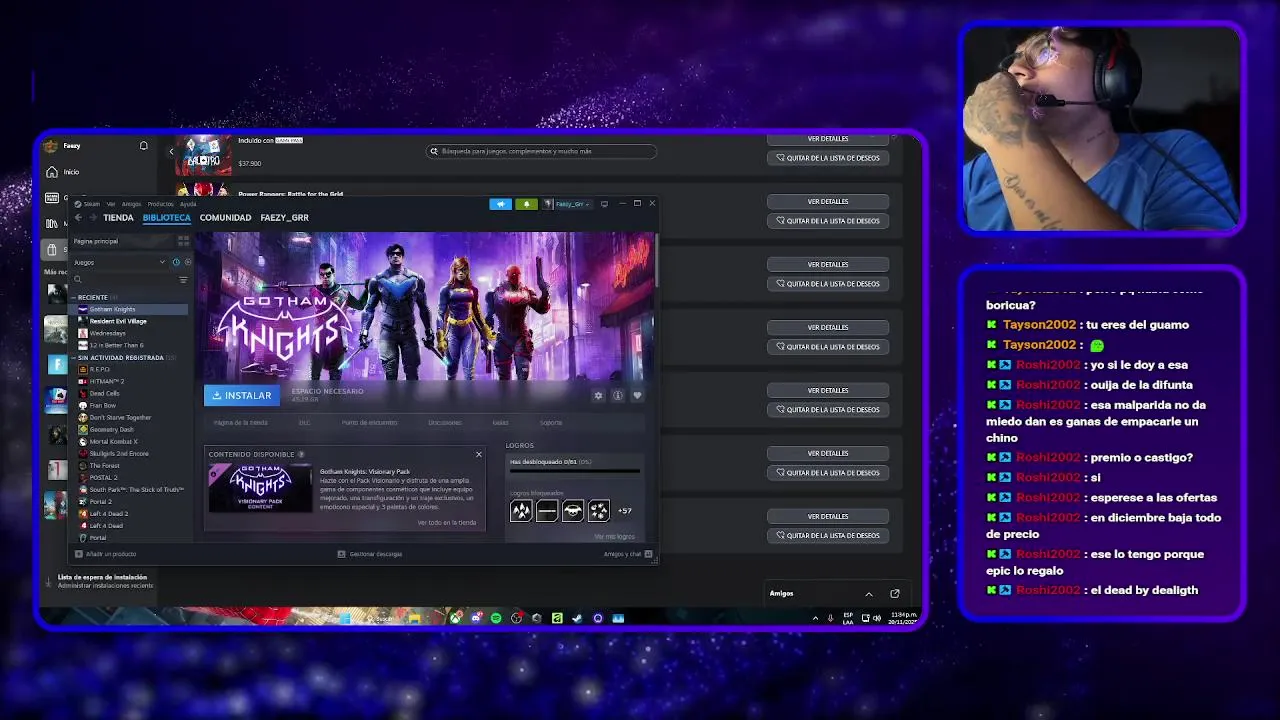Image resolution: width=1280 pixels, height=720 pixels.
Task: Click the library search magnifier icon
Action: (78, 280)
